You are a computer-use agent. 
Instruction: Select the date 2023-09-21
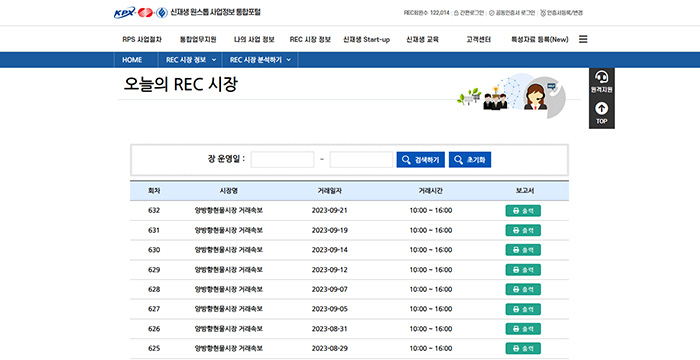[x=329, y=211]
